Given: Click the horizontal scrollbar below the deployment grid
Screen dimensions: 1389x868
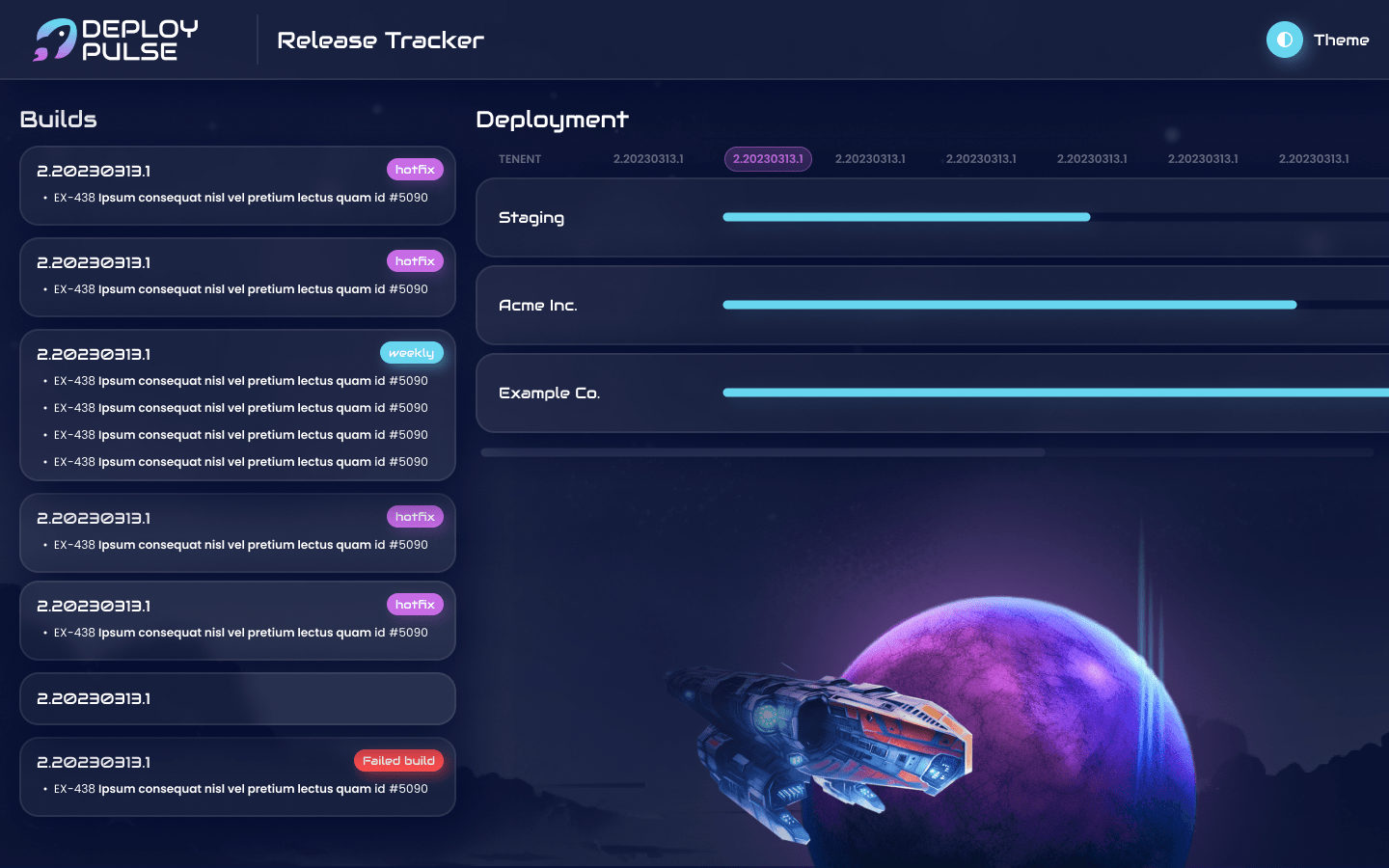Looking at the screenshot, I should 764,452.
